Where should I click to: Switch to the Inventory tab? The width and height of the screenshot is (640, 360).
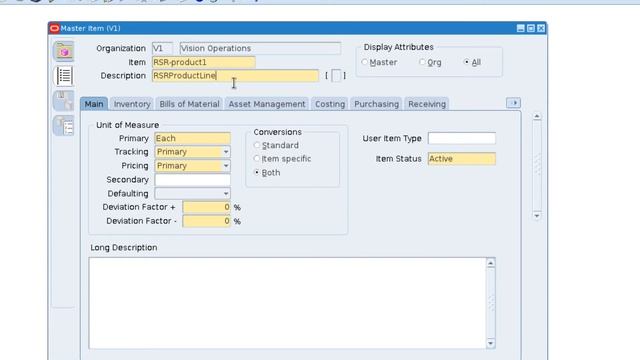click(132, 104)
